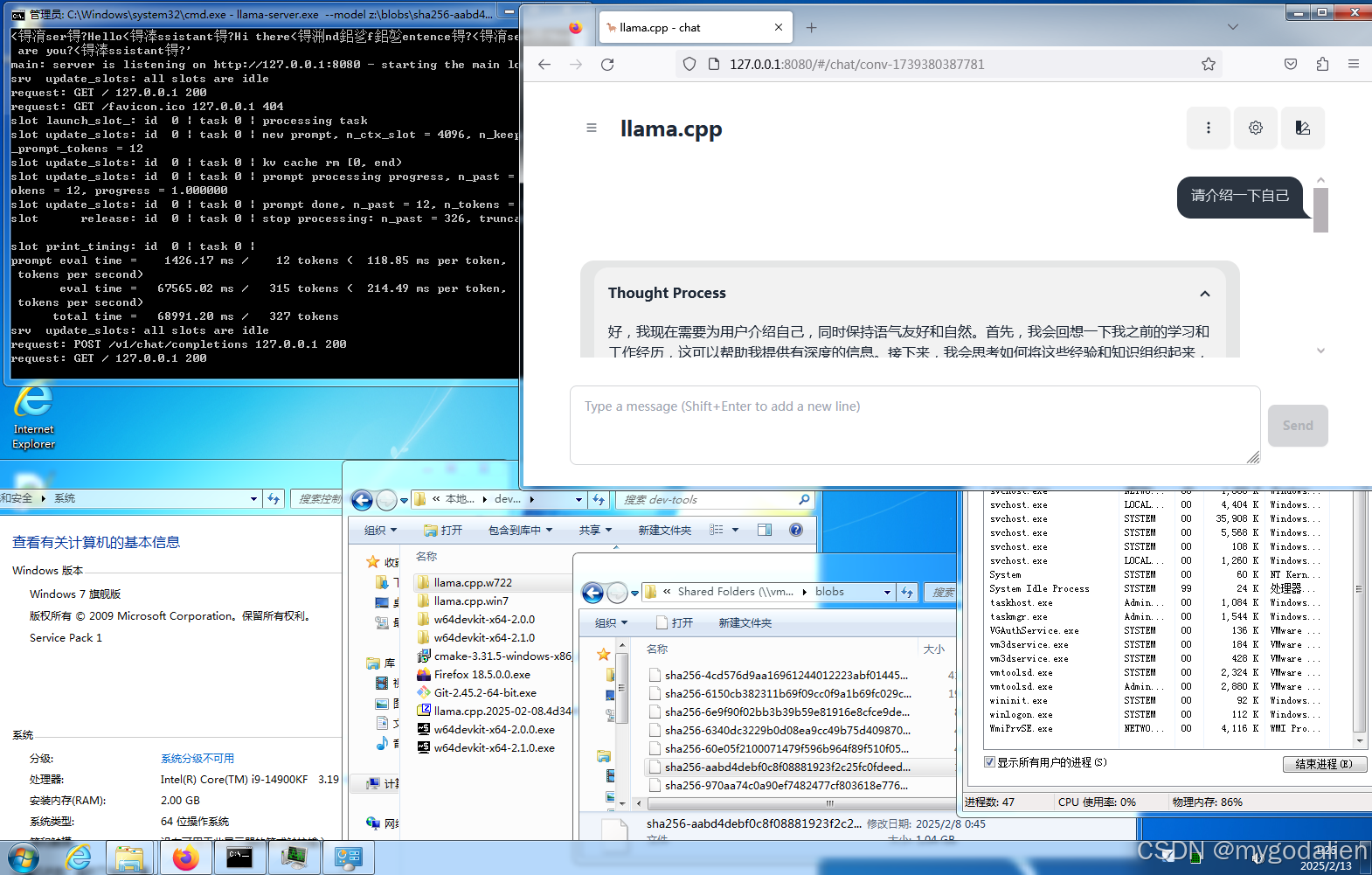Select sha256-aabd4debf0c8 file in list

[786, 767]
